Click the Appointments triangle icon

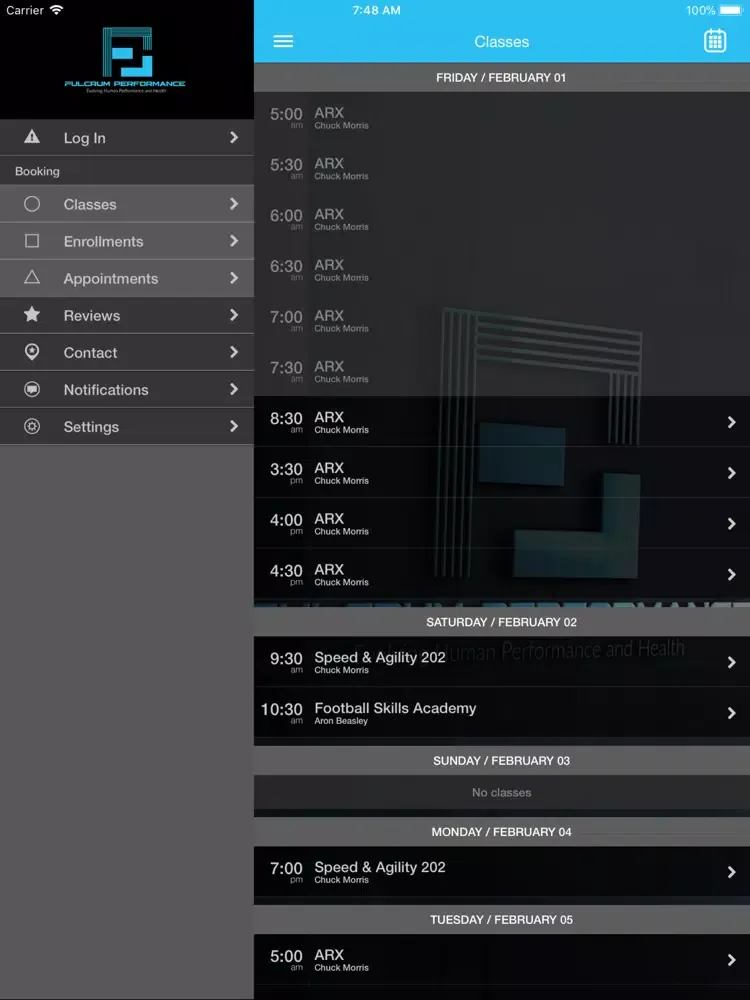(32, 277)
